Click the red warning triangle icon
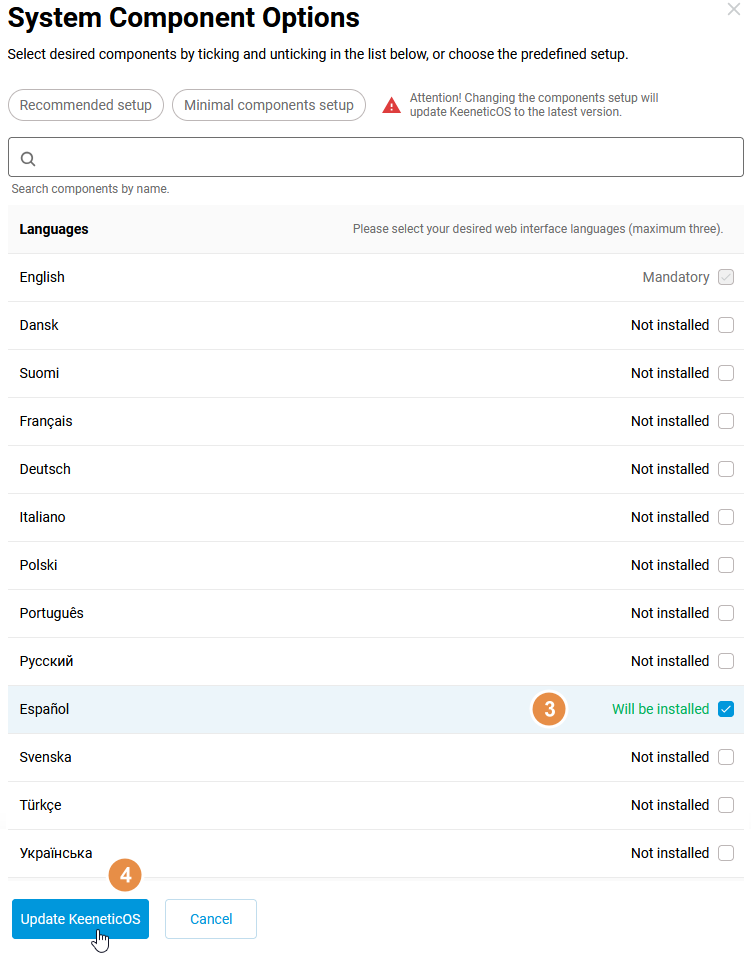This screenshot has height=961, width=751. pos(392,106)
